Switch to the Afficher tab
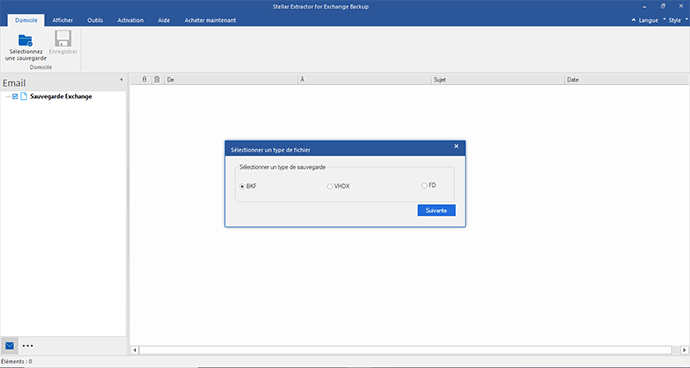 click(62, 20)
